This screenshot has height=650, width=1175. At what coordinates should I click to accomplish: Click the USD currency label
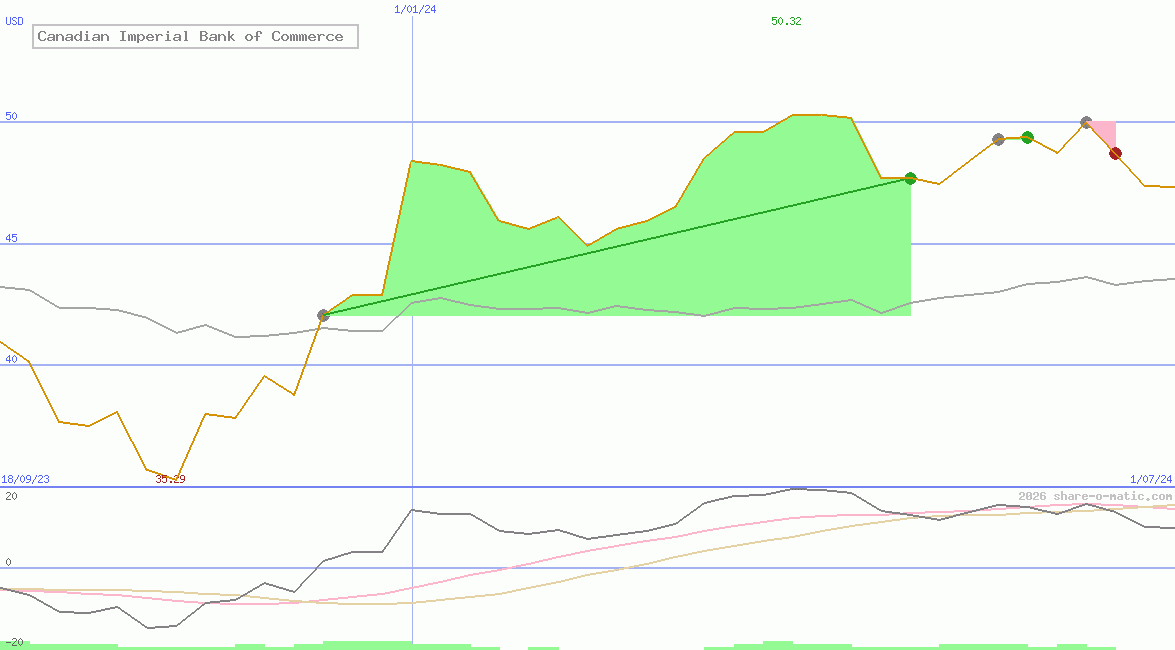tap(14, 21)
